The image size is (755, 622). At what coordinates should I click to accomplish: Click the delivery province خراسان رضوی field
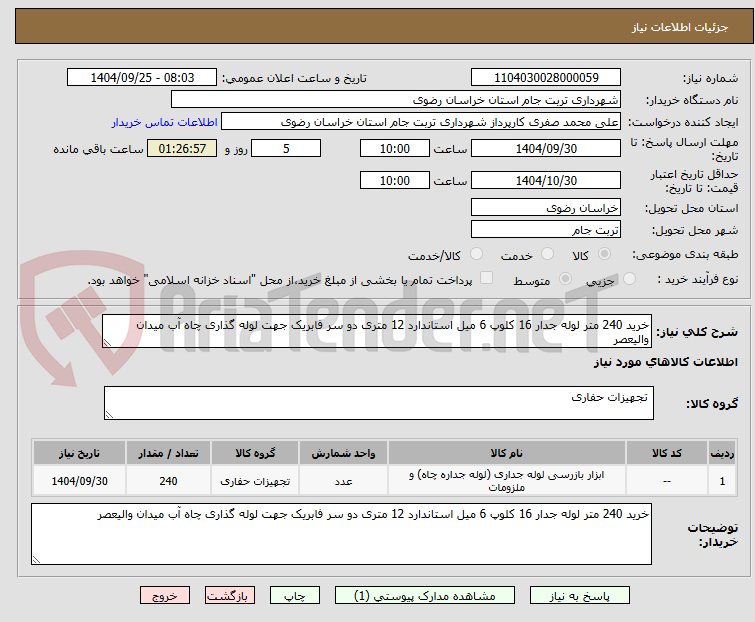pos(546,207)
